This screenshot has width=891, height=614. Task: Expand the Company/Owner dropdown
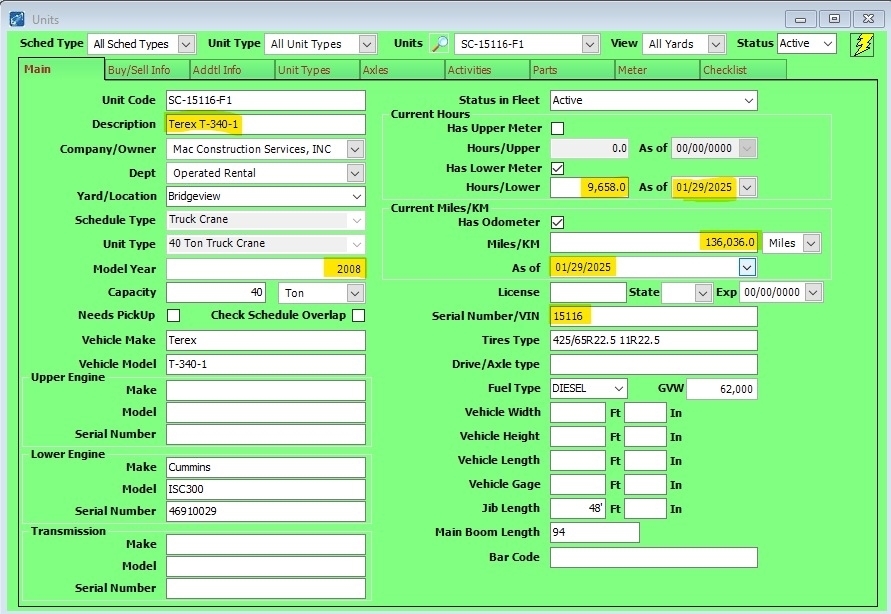pos(355,149)
